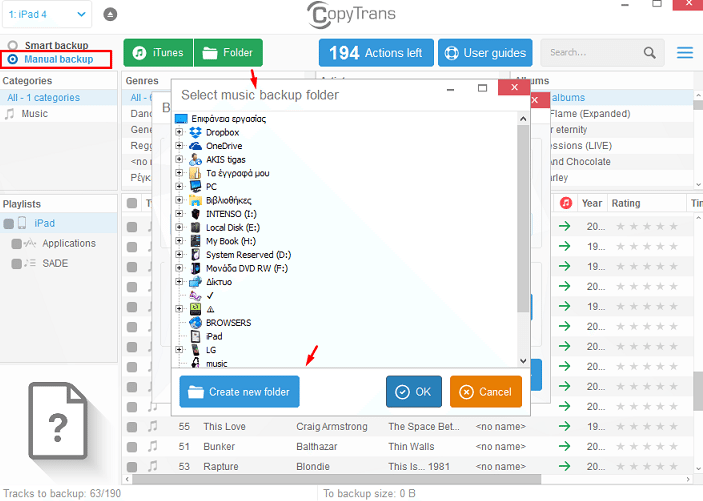Open the iPad 4 device dropdown

tap(47, 14)
